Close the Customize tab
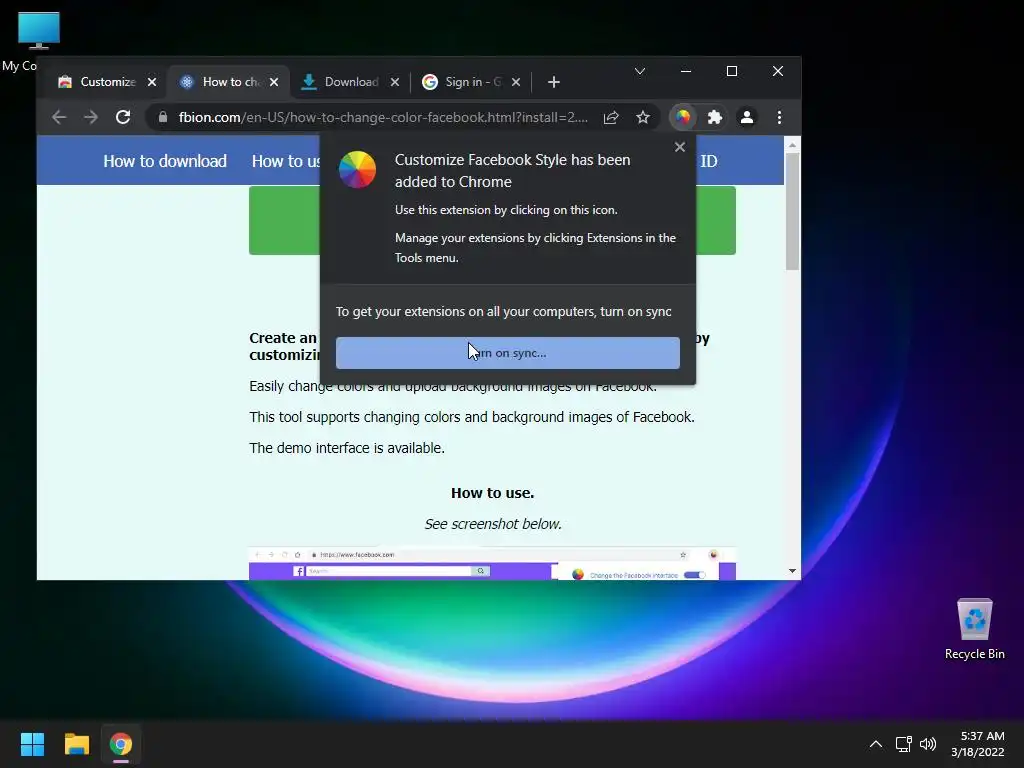The image size is (1024, 768). point(152,82)
